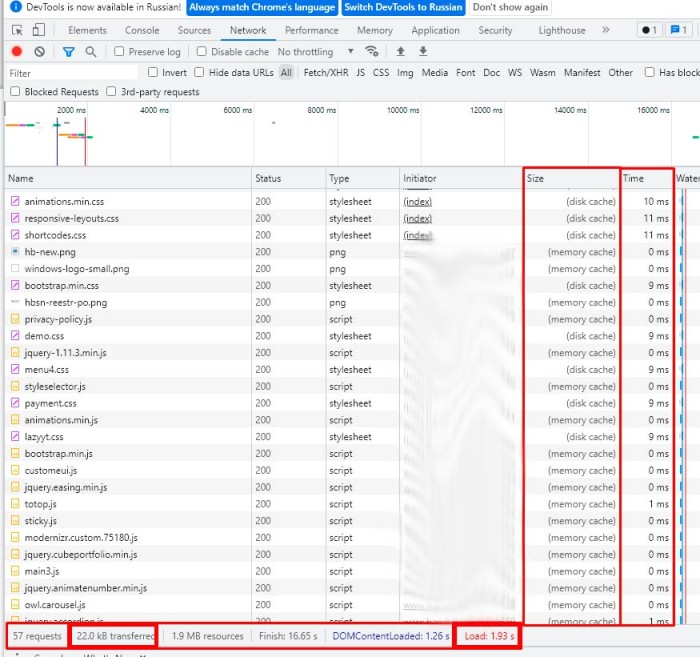Open the No throttling dropdown

316,52
